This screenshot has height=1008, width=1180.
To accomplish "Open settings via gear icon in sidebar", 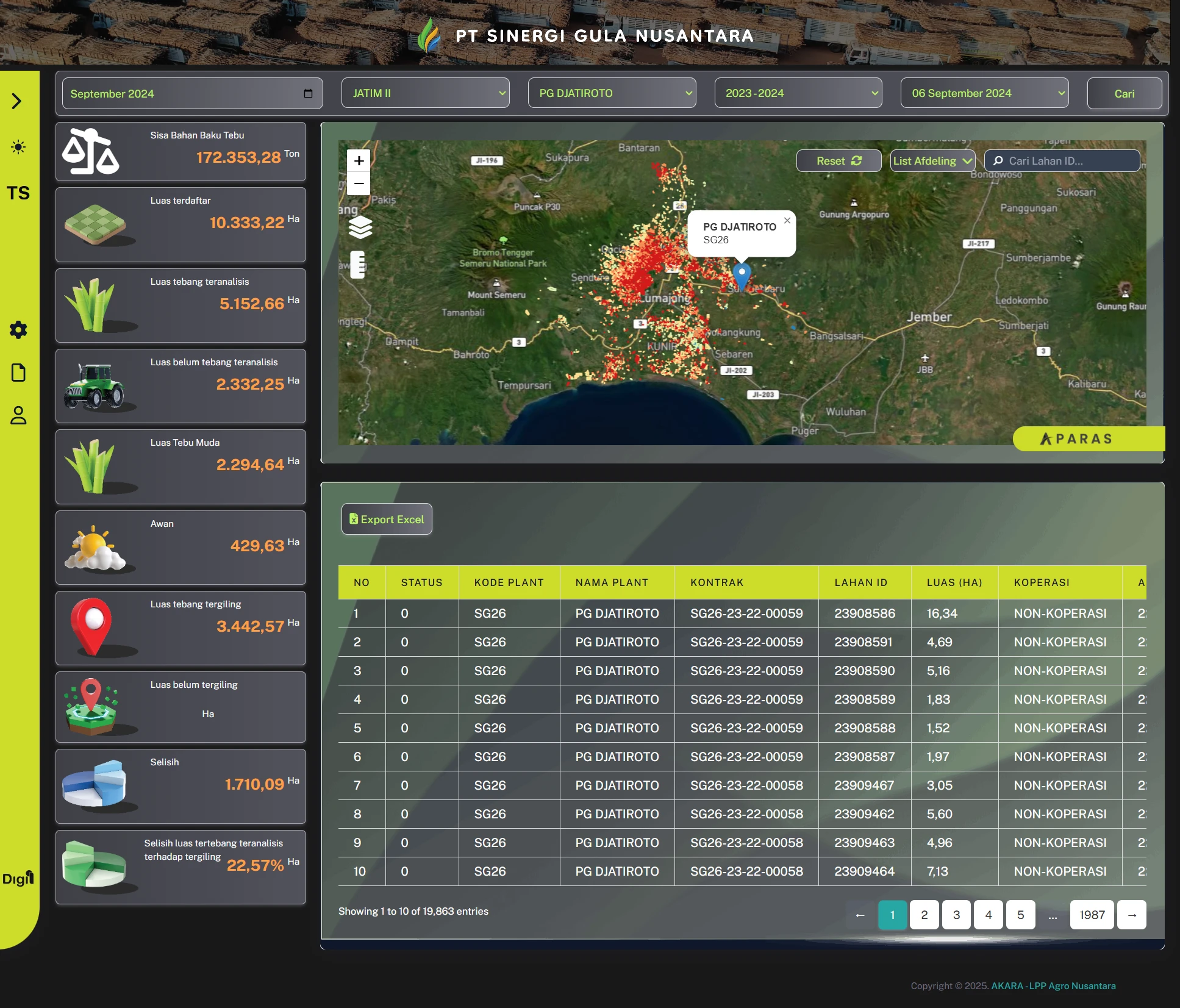I will pos(18,330).
